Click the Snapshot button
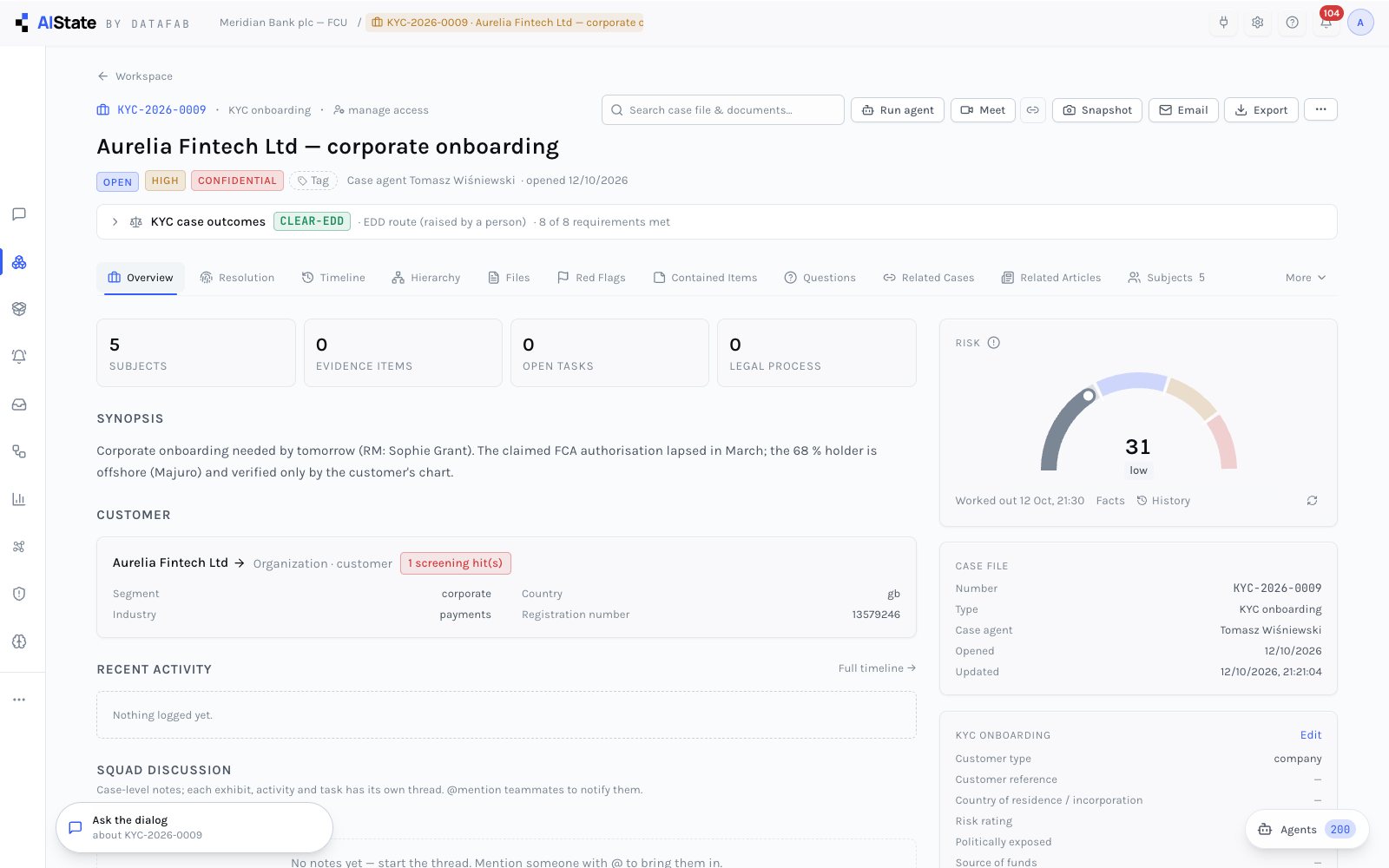This screenshot has height=868, width=1389. (1097, 110)
